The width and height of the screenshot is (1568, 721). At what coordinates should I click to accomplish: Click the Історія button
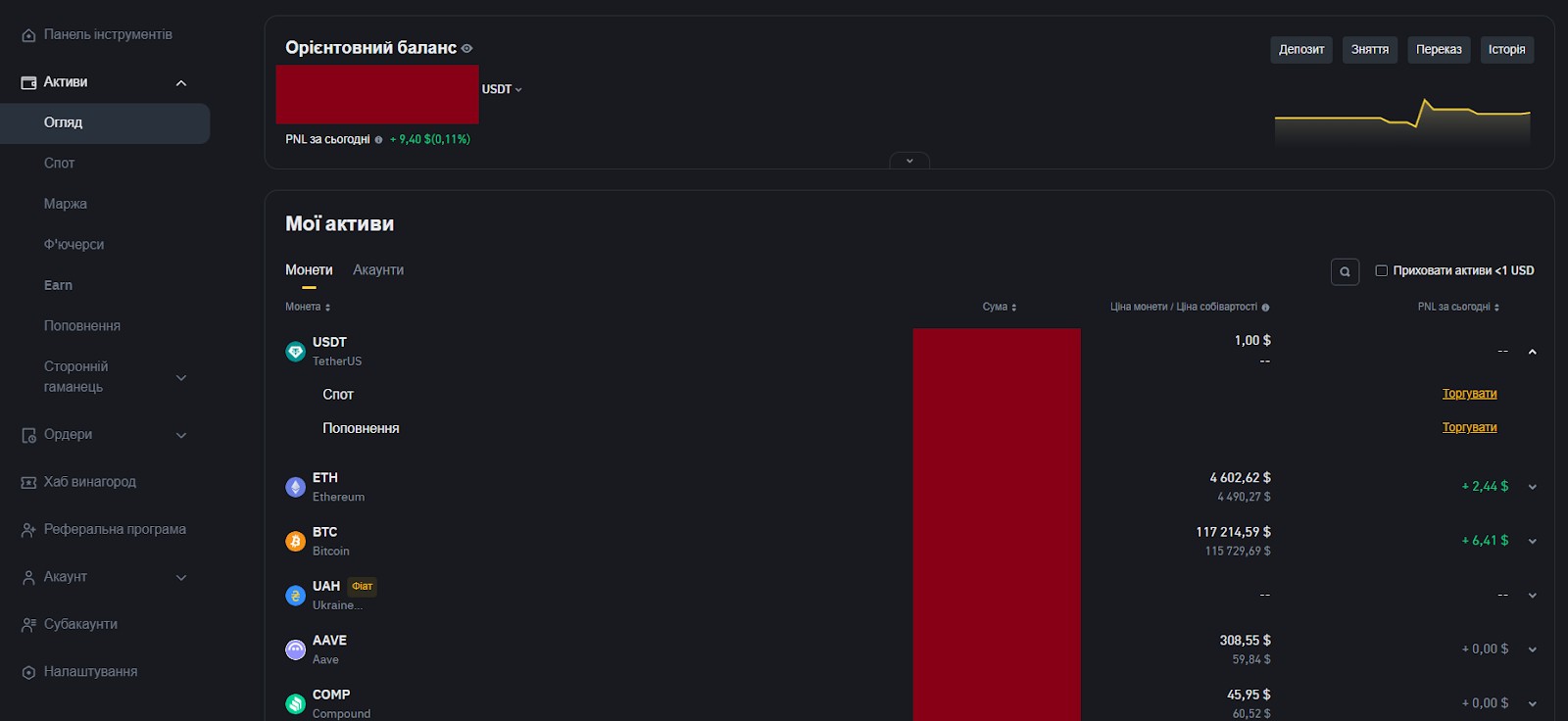(x=1506, y=50)
